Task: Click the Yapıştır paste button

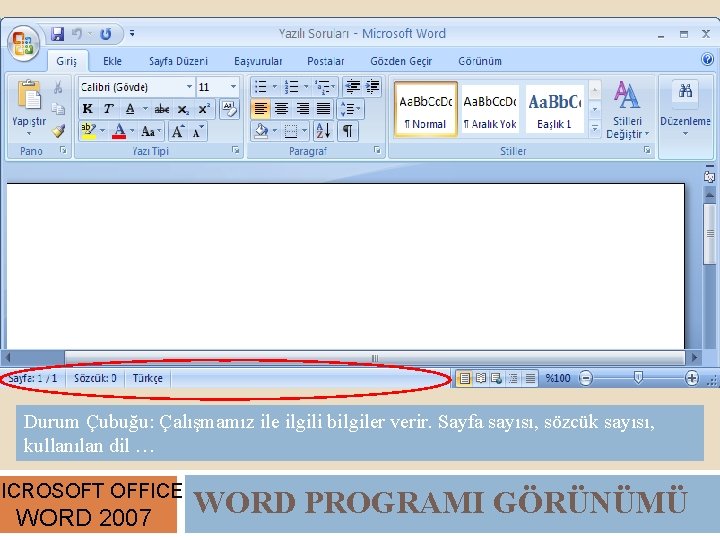Action: click(29, 107)
